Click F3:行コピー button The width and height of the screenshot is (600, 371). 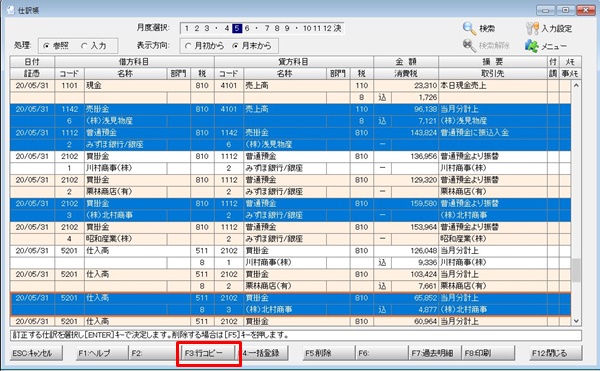point(208,353)
